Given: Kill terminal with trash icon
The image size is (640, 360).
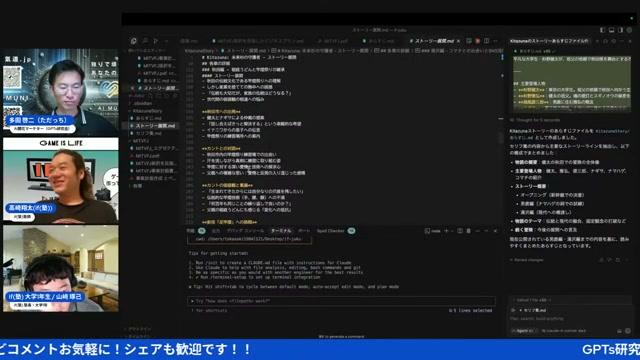Looking at the screenshot, I should 469,231.
